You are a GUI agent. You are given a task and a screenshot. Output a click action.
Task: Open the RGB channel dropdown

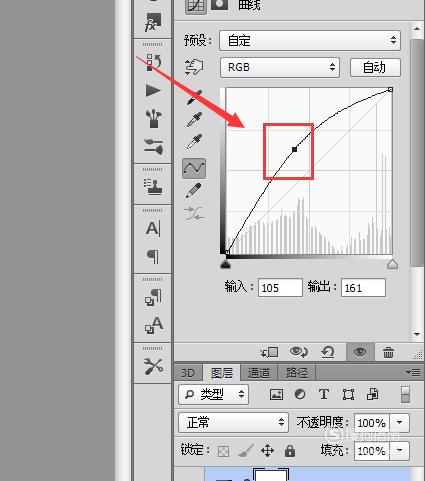280,67
